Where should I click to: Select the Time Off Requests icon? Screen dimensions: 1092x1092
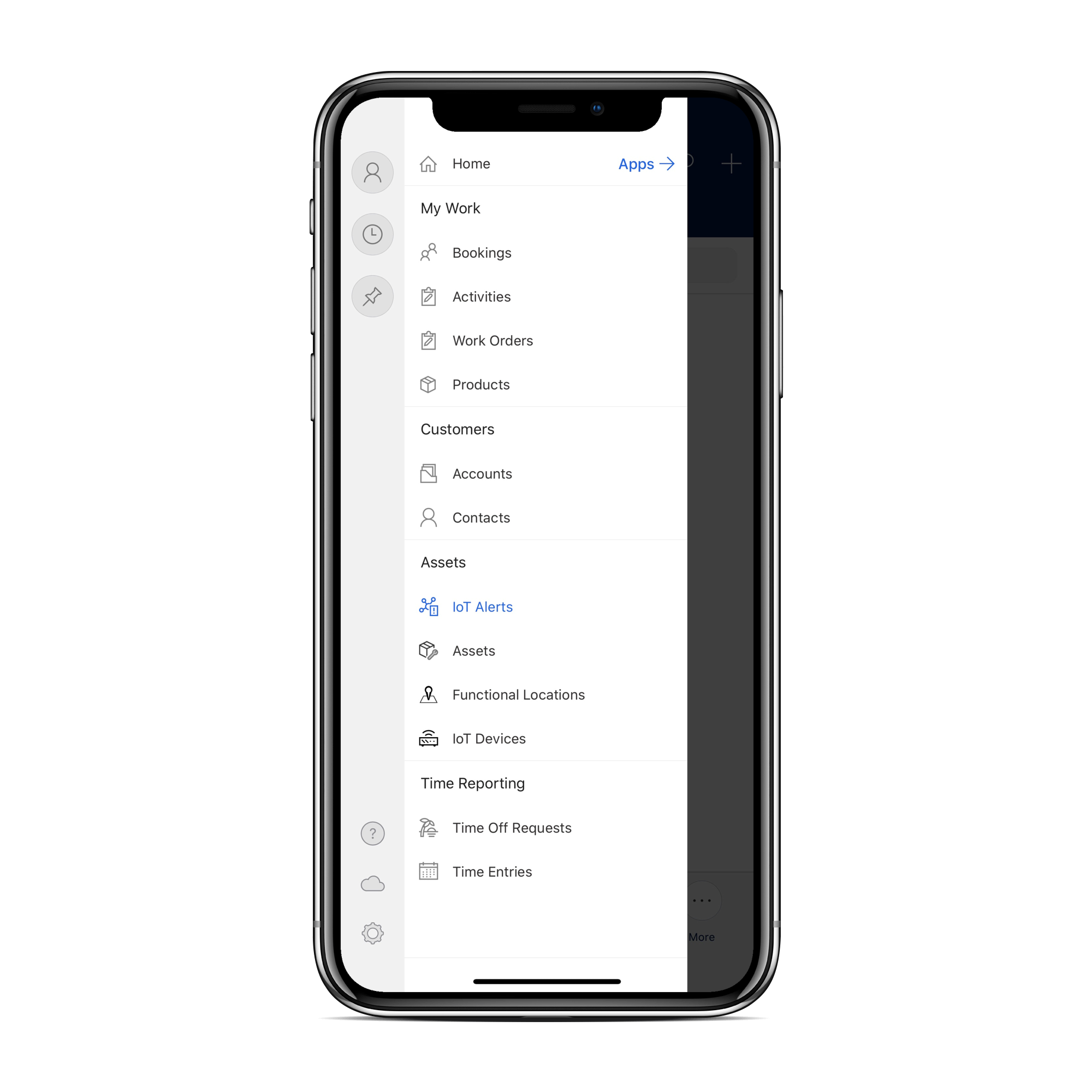[428, 828]
